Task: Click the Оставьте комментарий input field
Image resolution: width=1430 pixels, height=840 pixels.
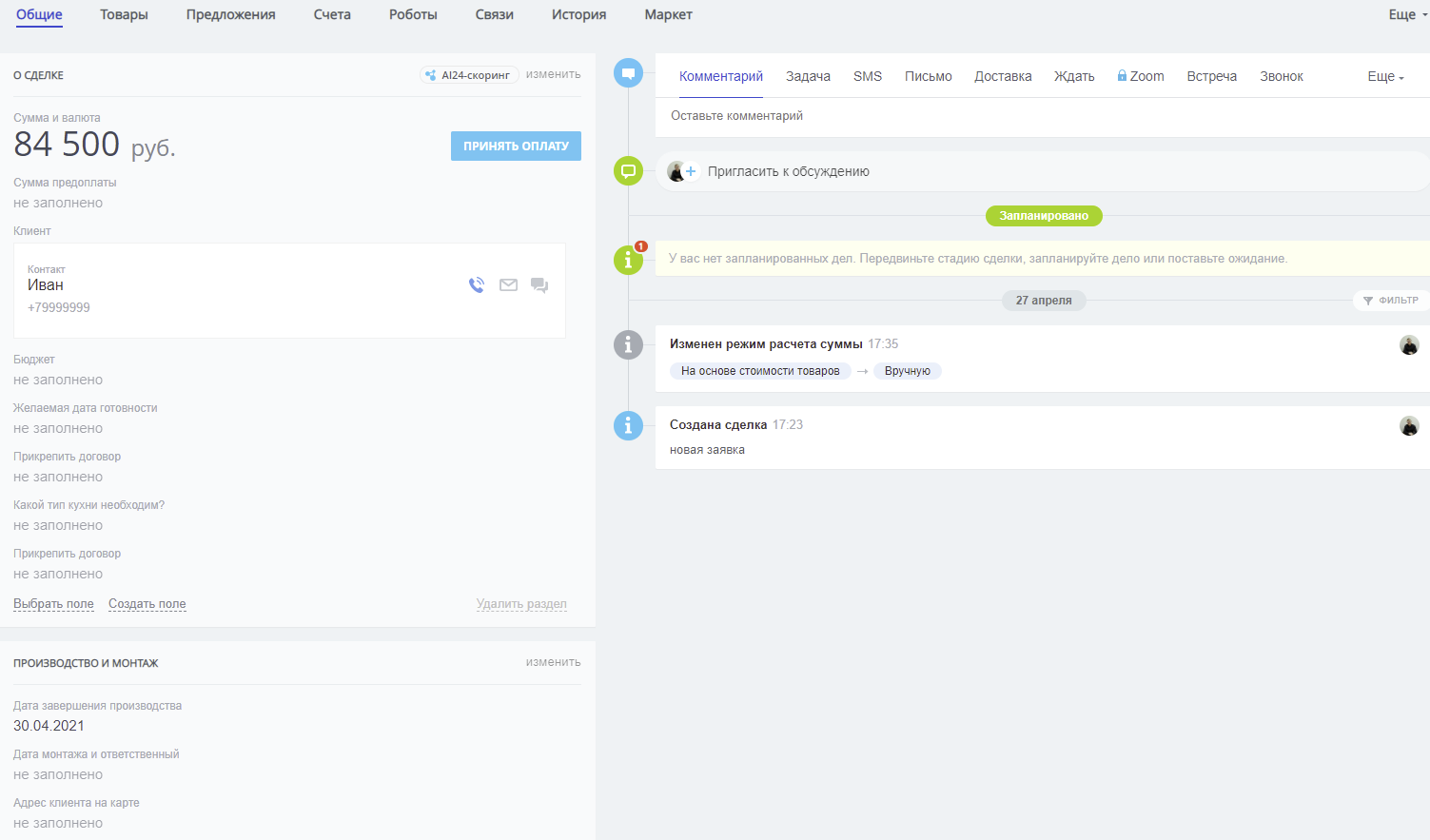Action: [x=1043, y=116]
